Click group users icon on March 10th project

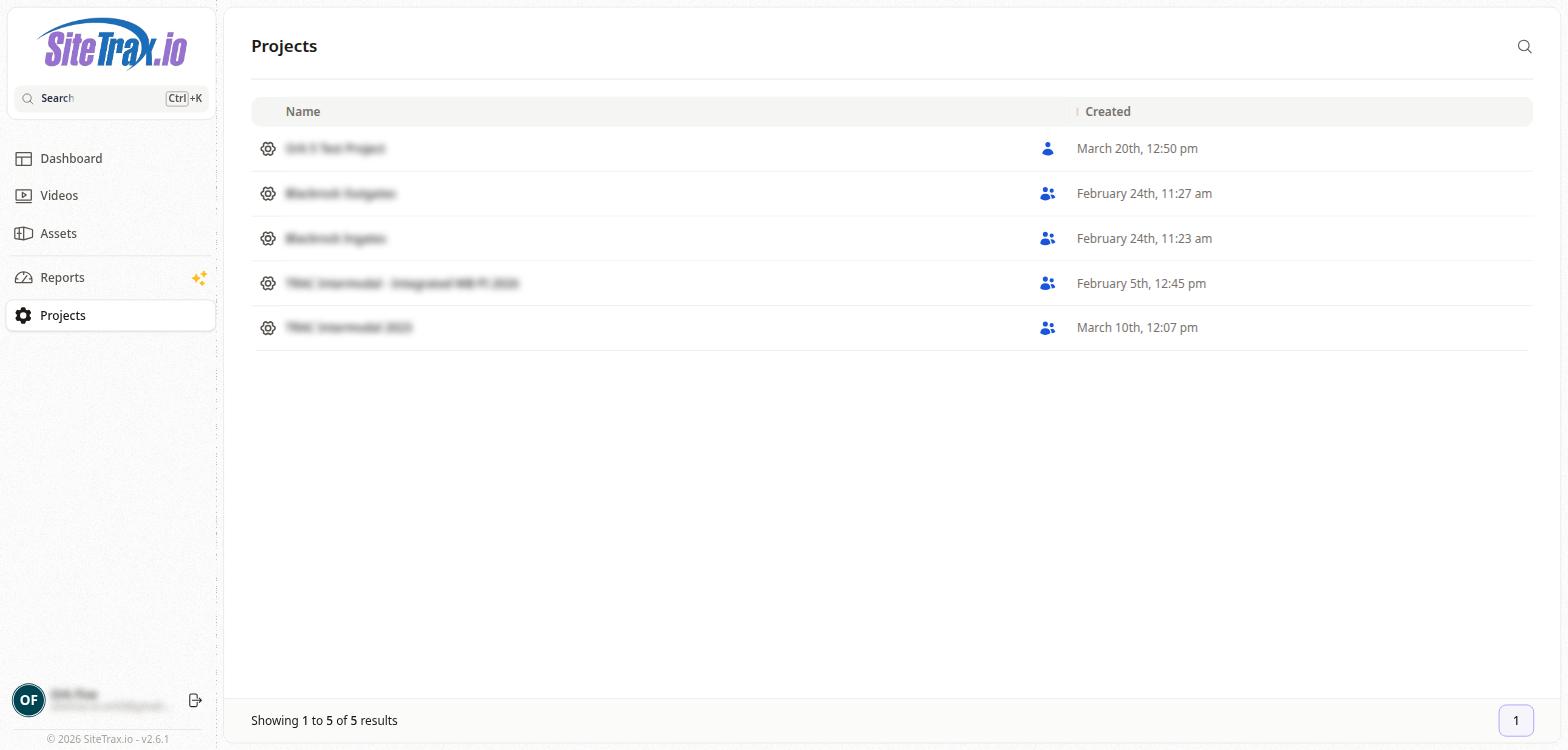coord(1047,328)
